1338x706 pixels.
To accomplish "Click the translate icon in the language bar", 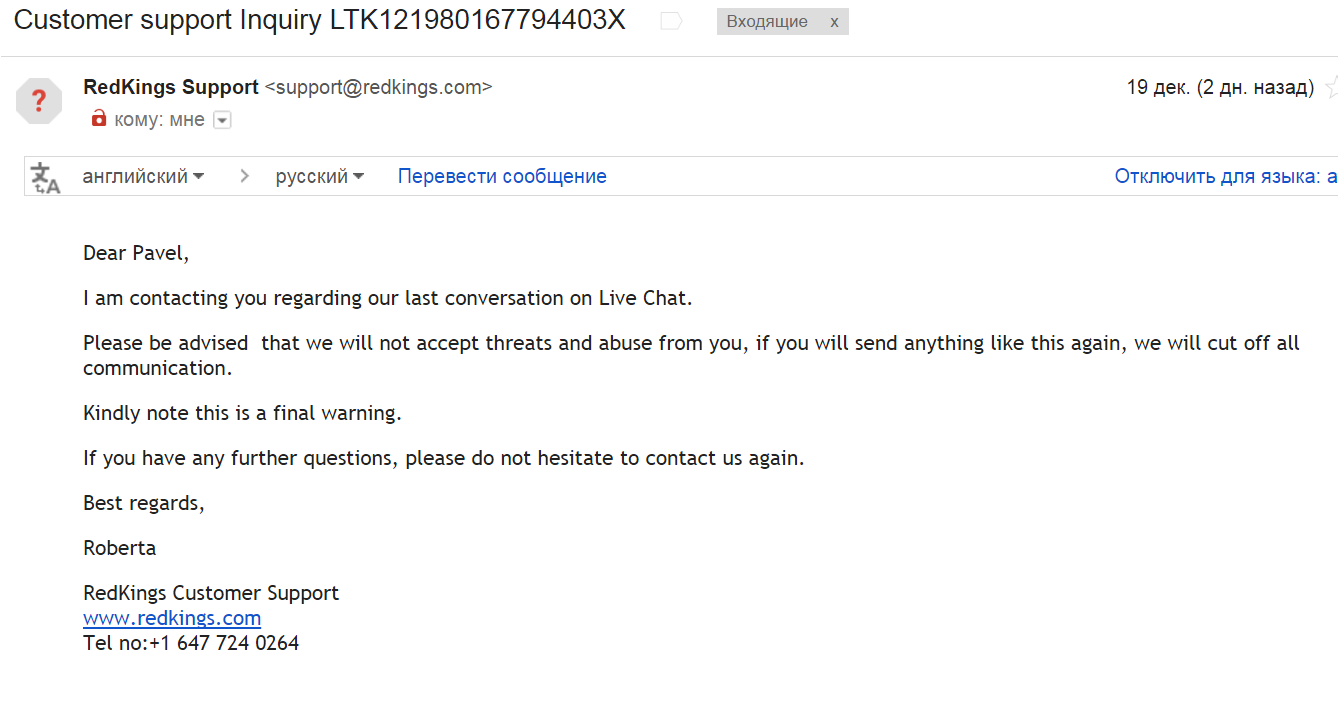I will coord(45,177).
